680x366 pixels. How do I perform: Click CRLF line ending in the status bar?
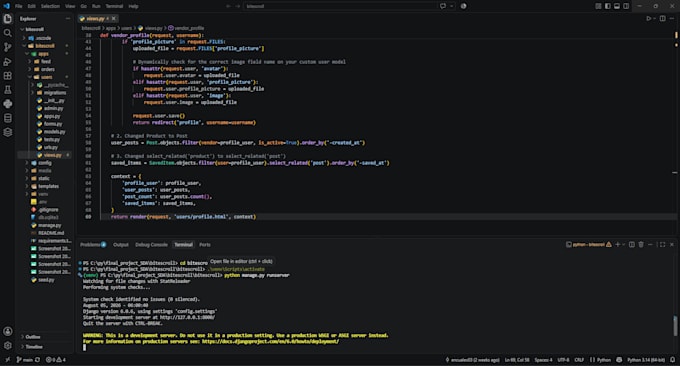click(x=579, y=360)
